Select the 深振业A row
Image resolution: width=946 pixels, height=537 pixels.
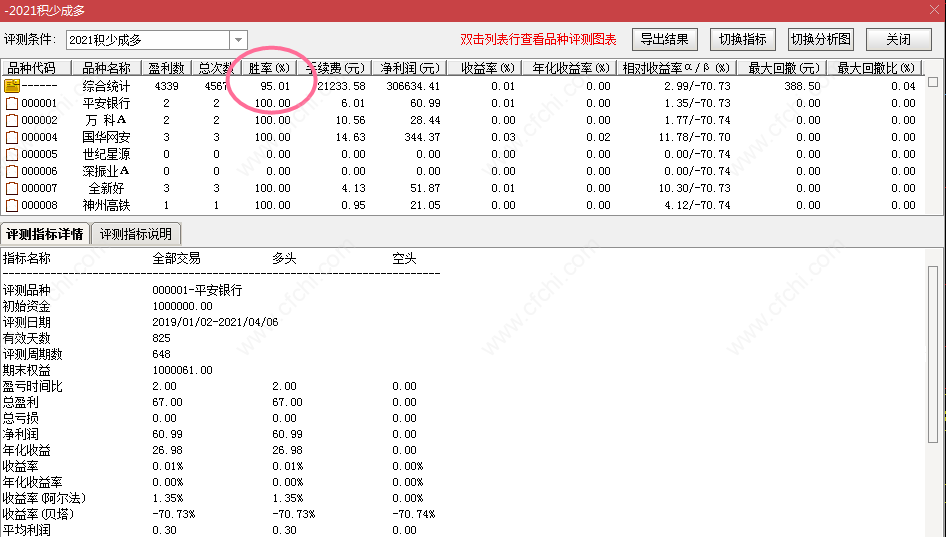[463, 171]
